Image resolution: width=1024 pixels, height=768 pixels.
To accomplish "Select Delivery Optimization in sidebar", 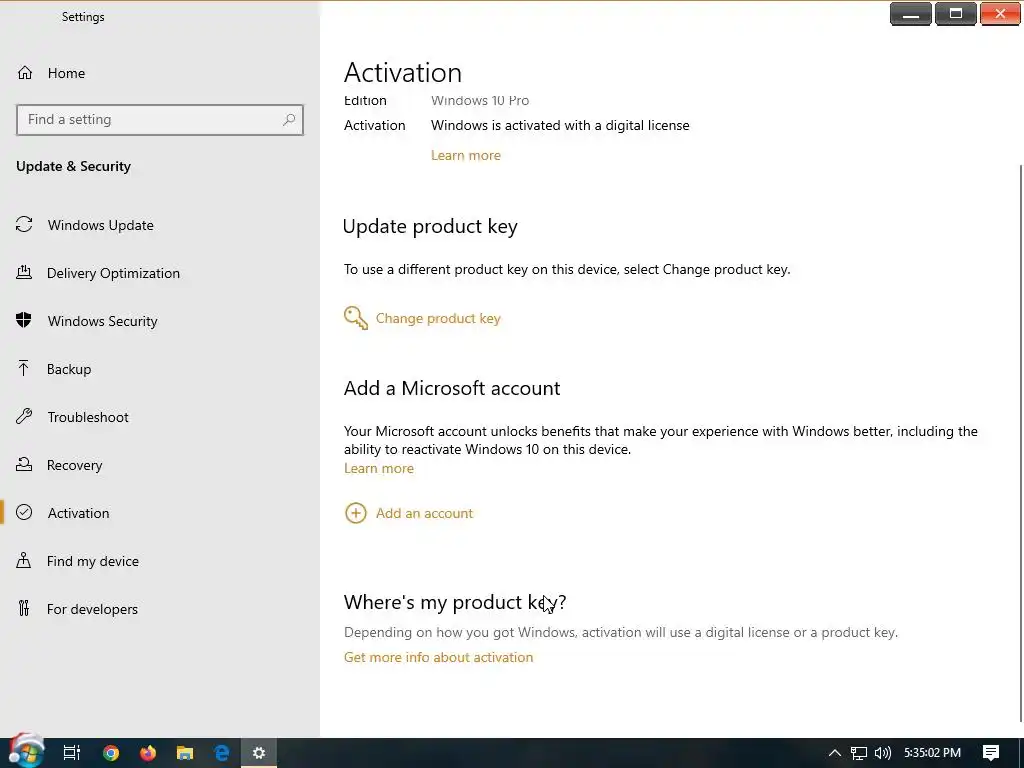I will click(113, 273).
